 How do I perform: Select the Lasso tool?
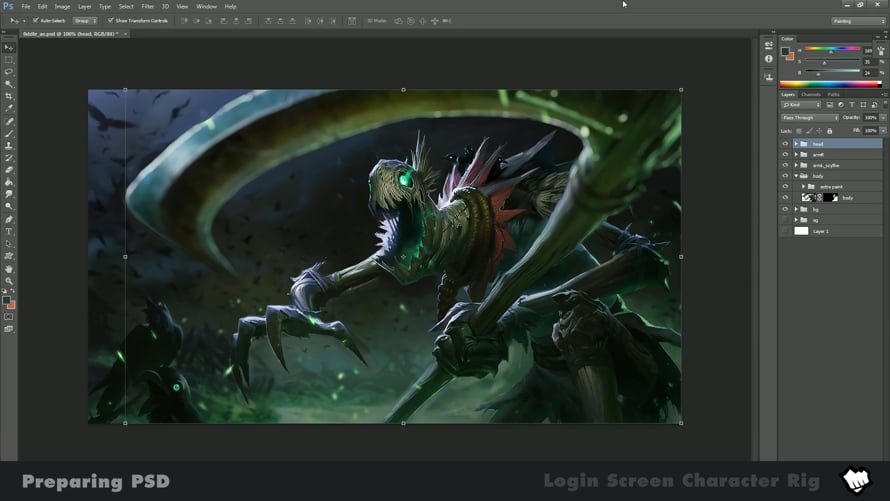(x=9, y=72)
